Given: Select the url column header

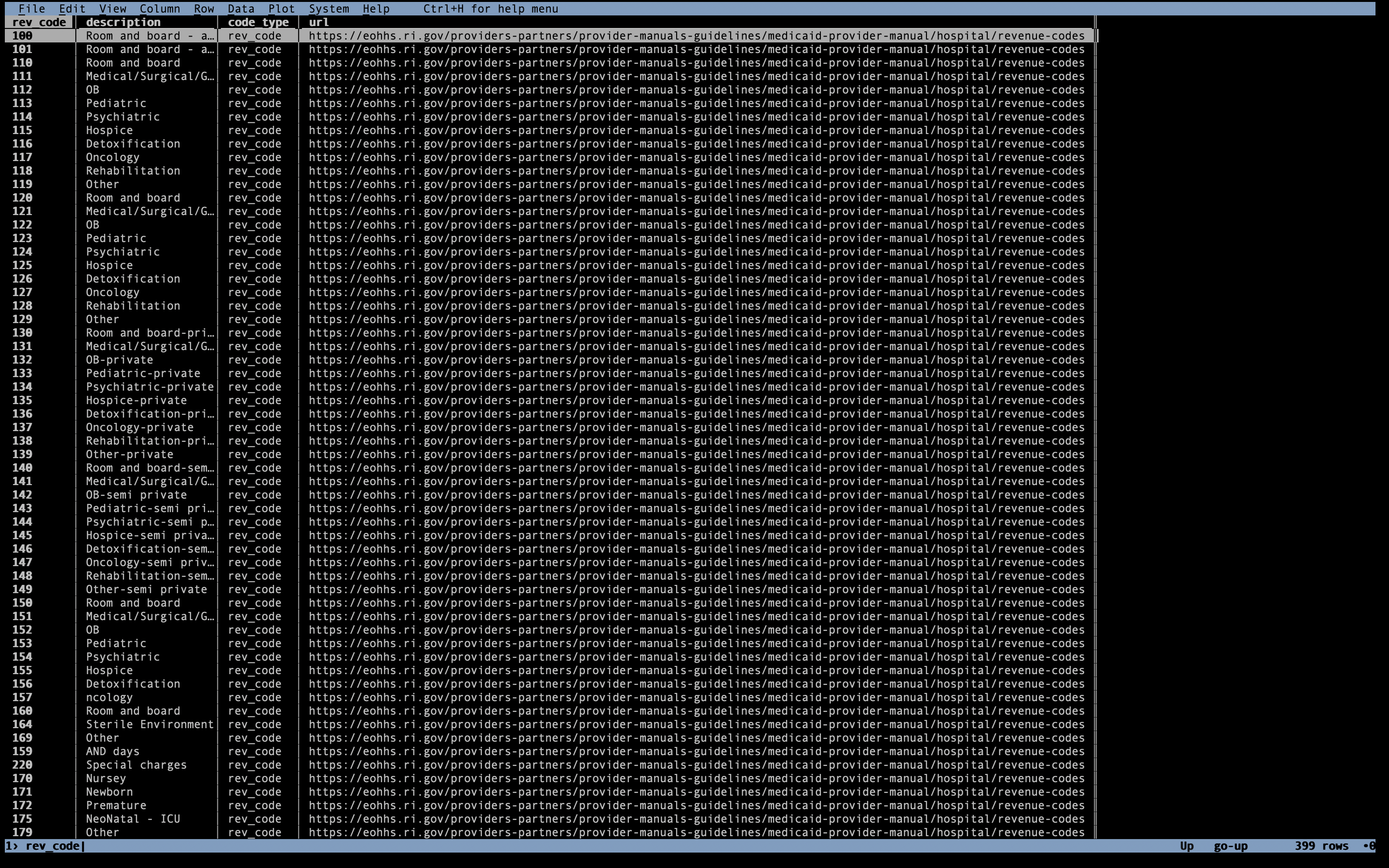Looking at the screenshot, I should 318,22.
